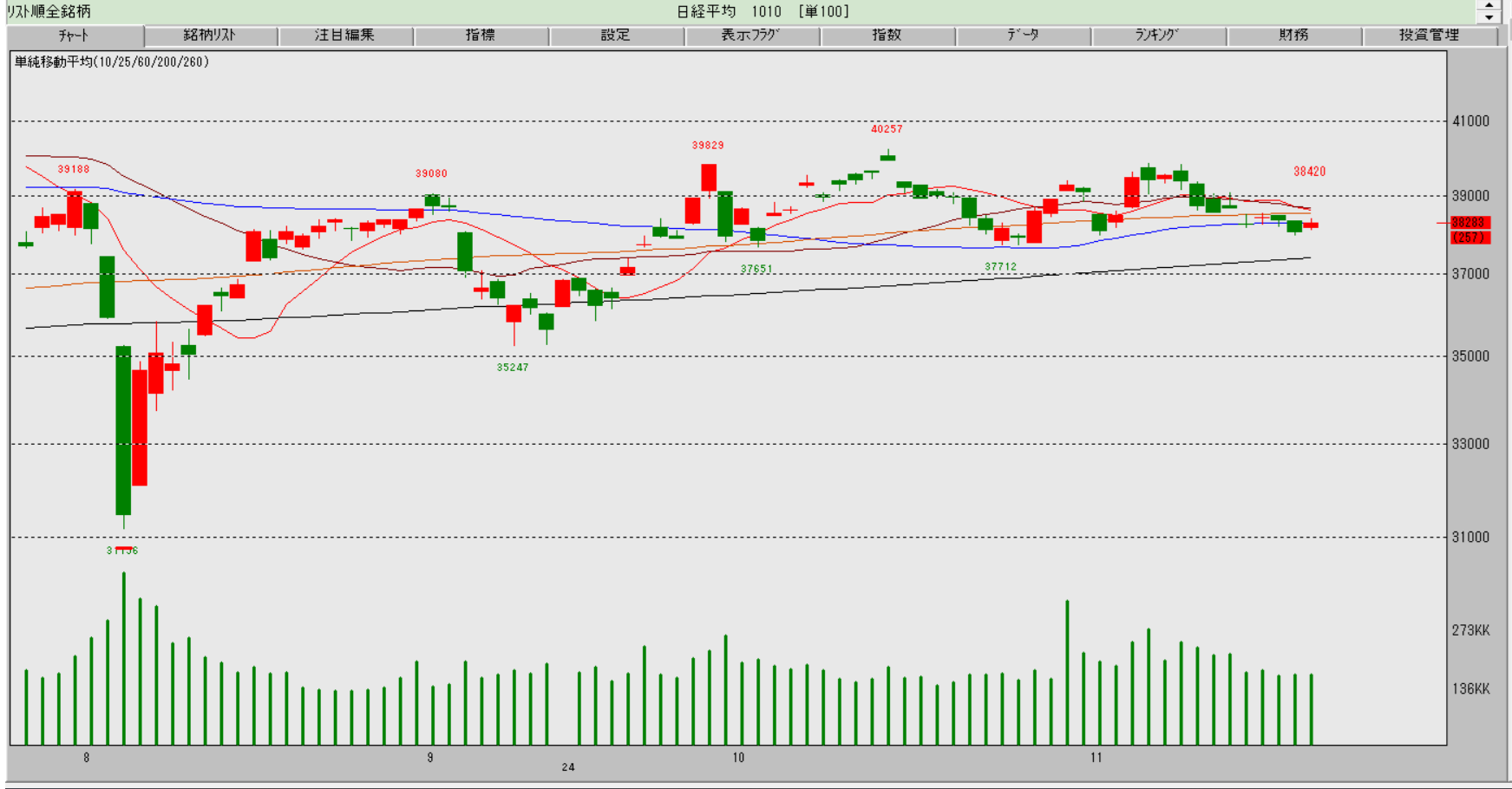
Task: Open the 設定 tab
Action: click(x=616, y=36)
